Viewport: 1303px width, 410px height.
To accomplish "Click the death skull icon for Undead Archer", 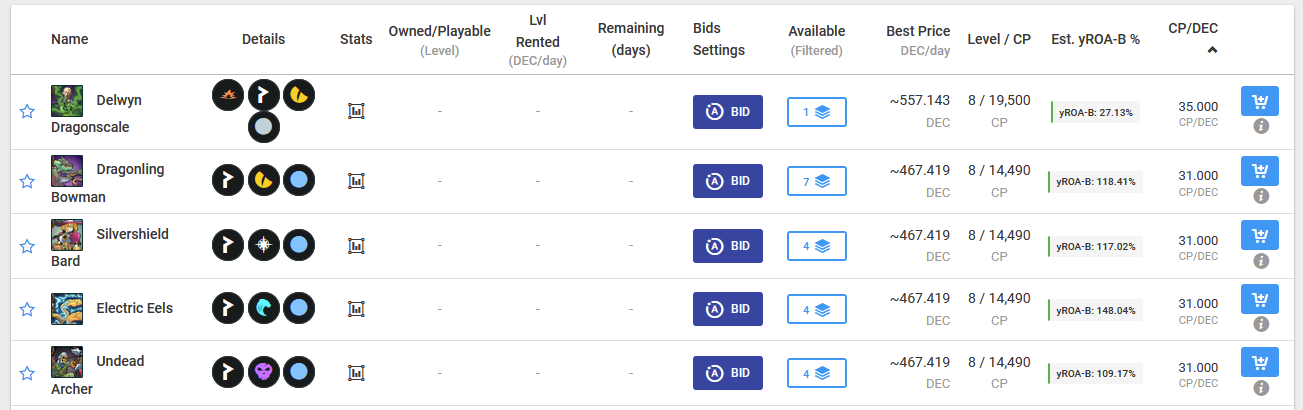I will point(264,372).
